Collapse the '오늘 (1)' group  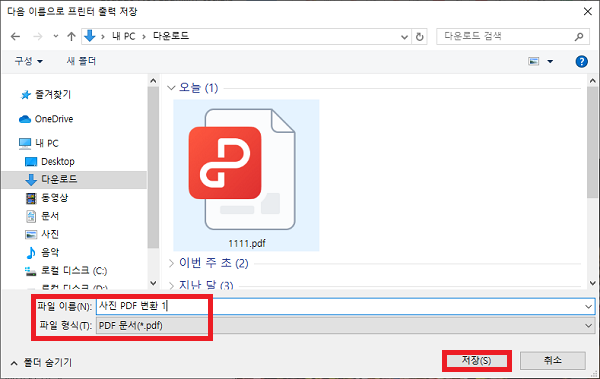click(171, 88)
